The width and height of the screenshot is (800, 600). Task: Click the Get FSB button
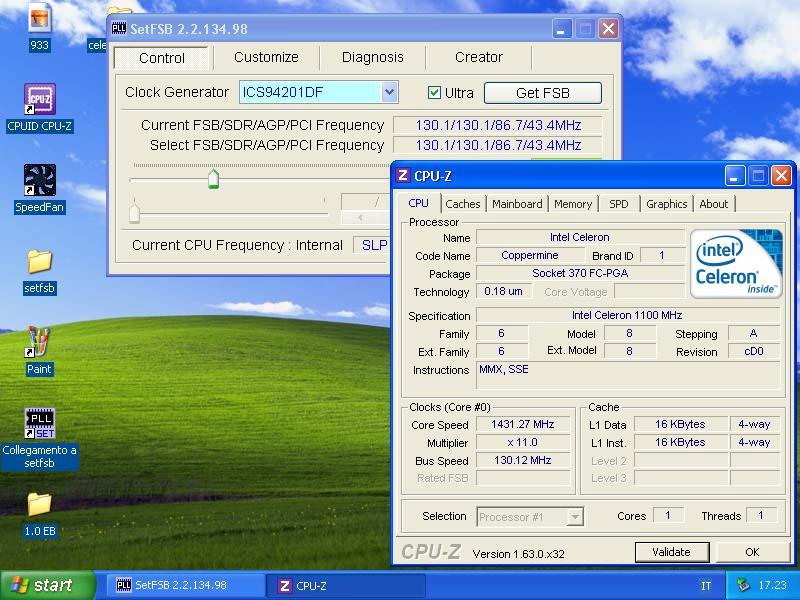[x=542, y=93]
